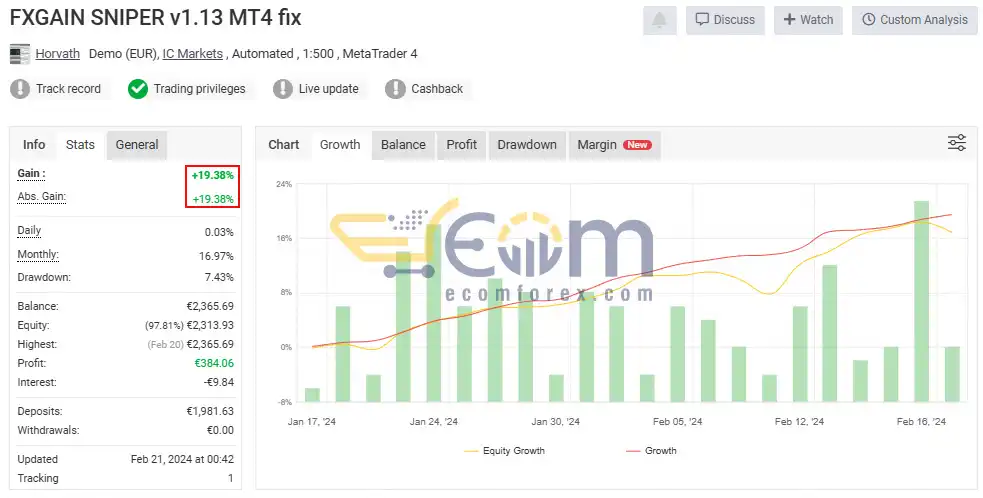Screen dimensions: 983x498
Task: Switch to the Info tab
Action: [34, 145]
